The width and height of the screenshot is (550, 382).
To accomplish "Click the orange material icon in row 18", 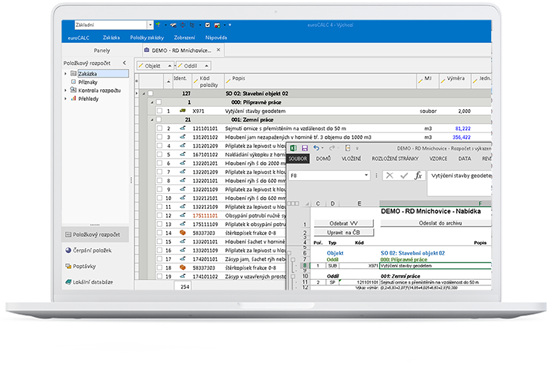I will pos(182,267).
